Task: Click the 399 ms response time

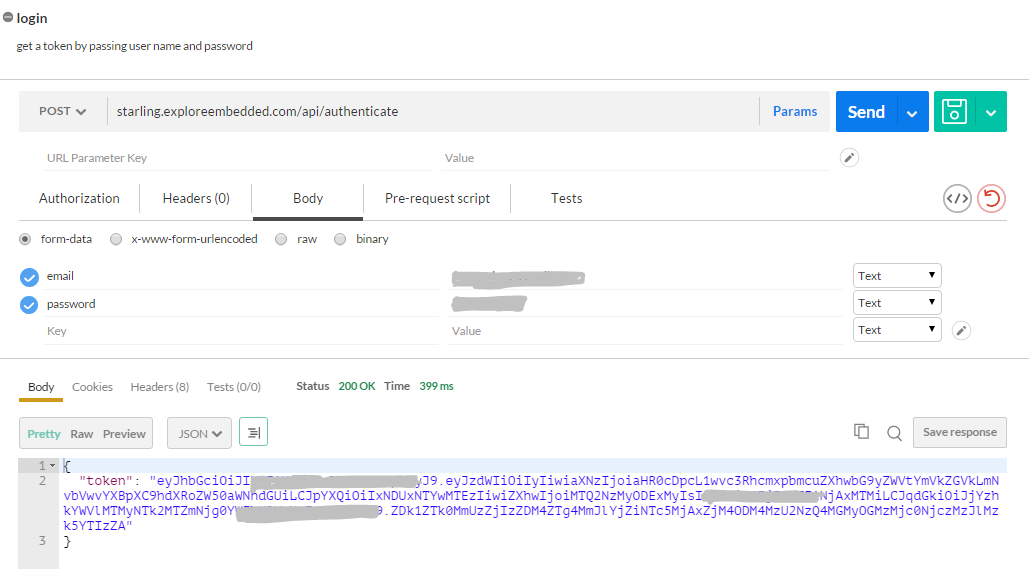Action: (x=436, y=386)
